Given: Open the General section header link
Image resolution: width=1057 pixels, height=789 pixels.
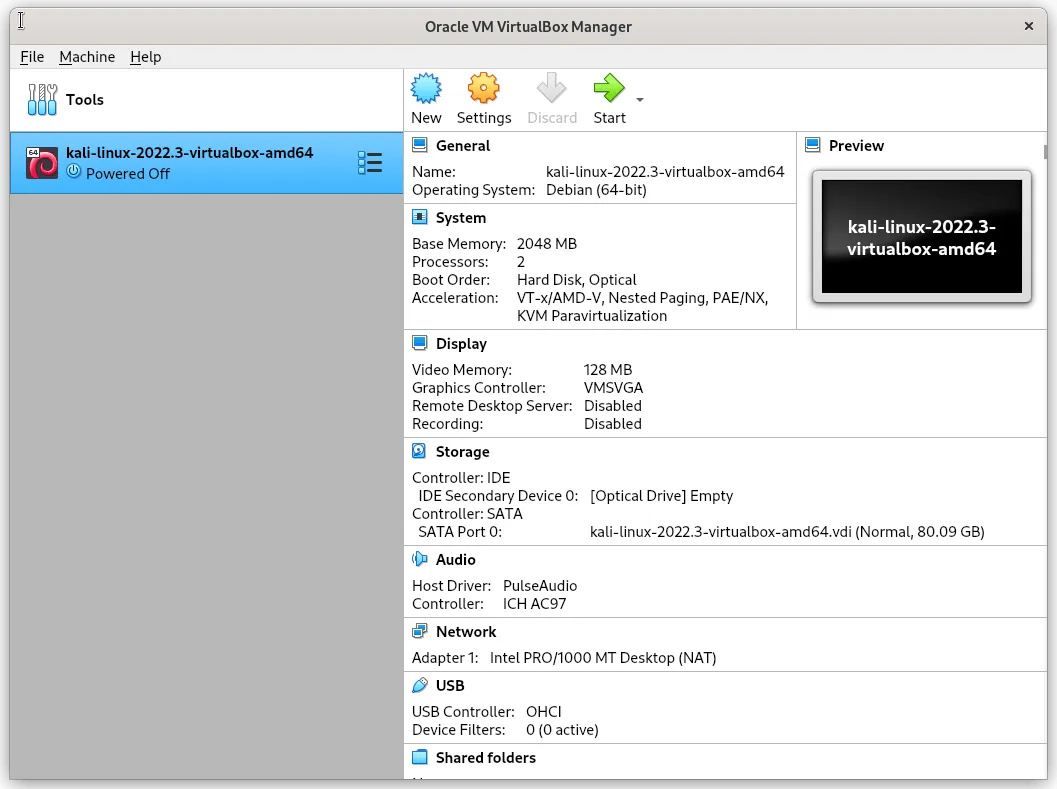Looking at the screenshot, I should coord(463,146).
